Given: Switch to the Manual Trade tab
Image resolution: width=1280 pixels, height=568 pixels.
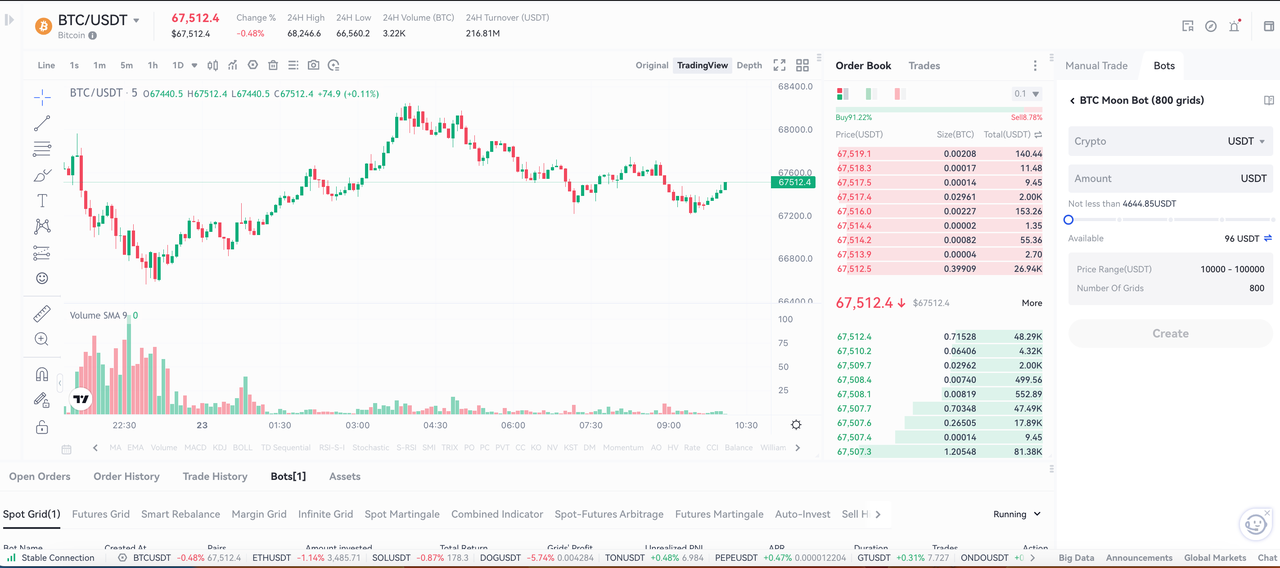Looking at the screenshot, I should click(1096, 65).
